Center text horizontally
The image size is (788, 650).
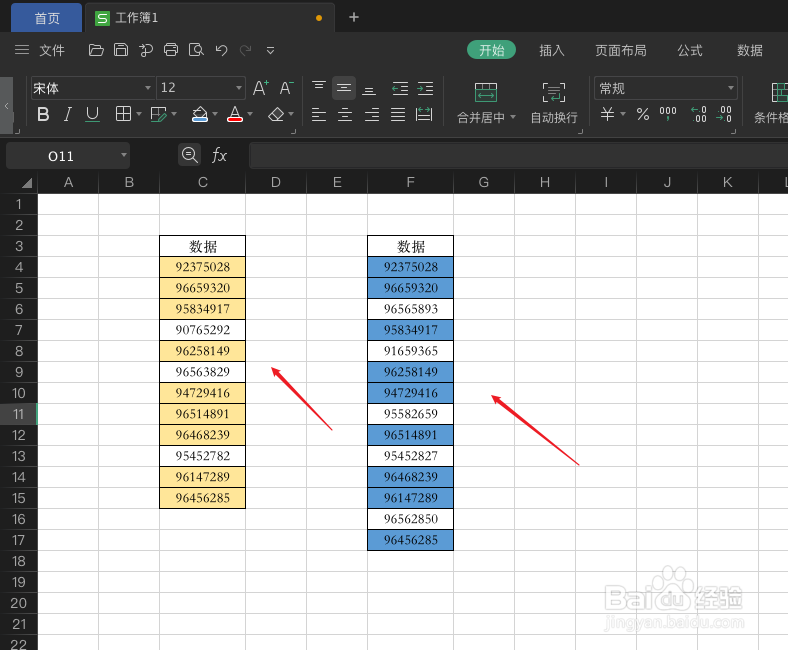tap(345, 115)
